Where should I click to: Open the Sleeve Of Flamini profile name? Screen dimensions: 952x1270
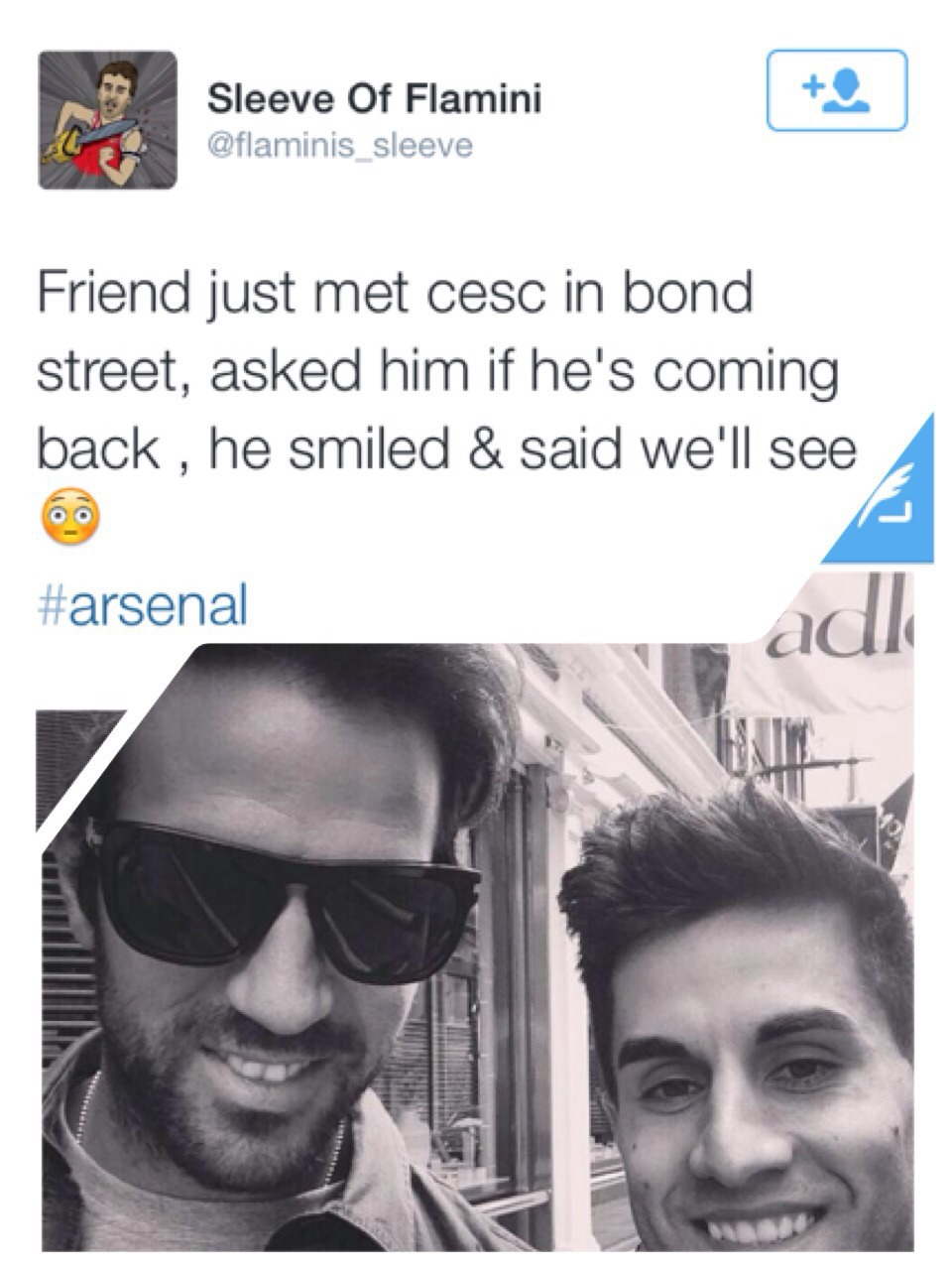(x=374, y=99)
